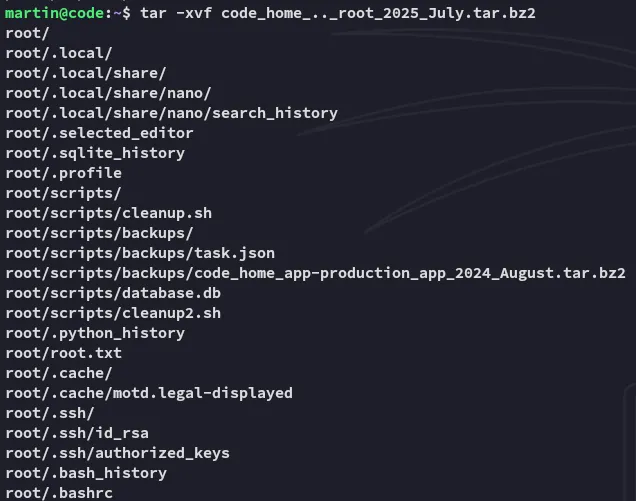This screenshot has width=636, height=501.
Task: Click the martin@code prompt text
Action: pyautogui.click(x=54, y=13)
